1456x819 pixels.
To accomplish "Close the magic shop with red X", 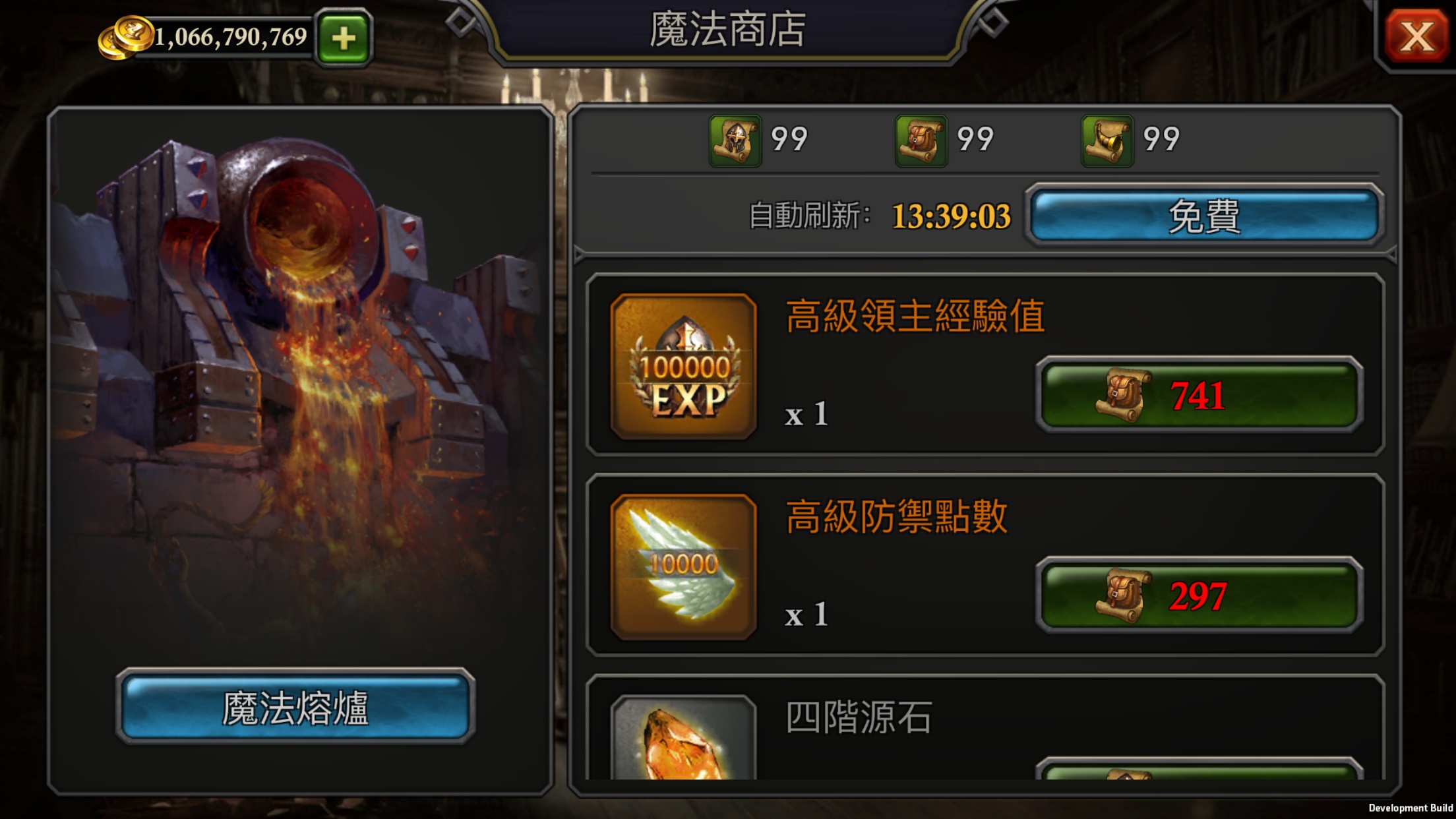I will 1415,36.
